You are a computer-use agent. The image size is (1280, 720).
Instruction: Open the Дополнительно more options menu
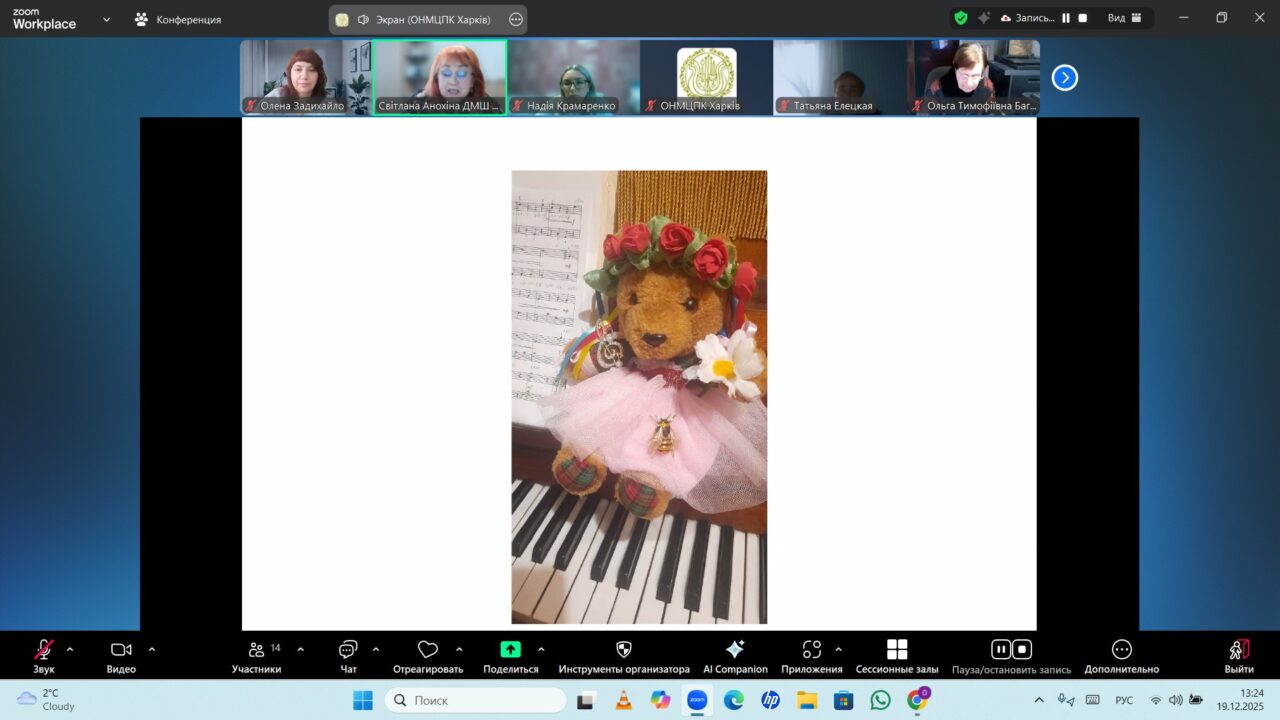tap(1121, 650)
